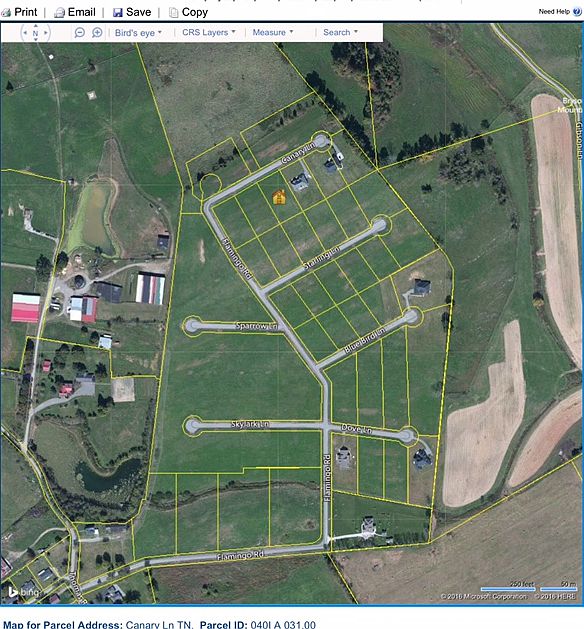Click the Print printer icon

[x=6, y=13]
